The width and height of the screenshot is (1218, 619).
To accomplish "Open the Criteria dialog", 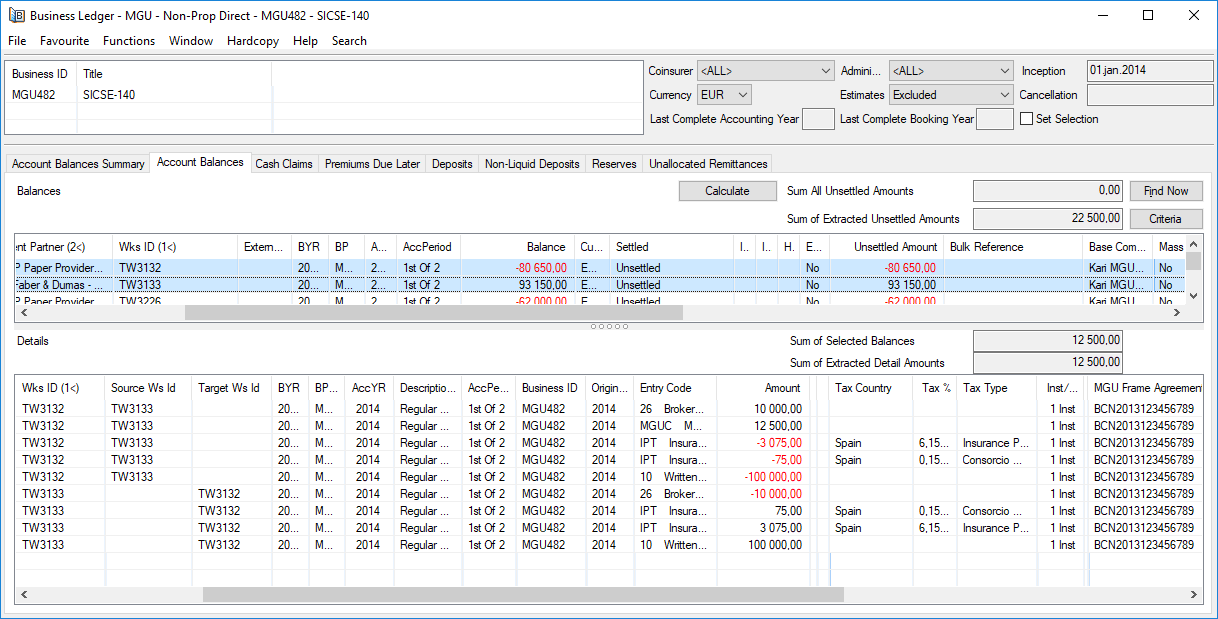I will point(1165,218).
